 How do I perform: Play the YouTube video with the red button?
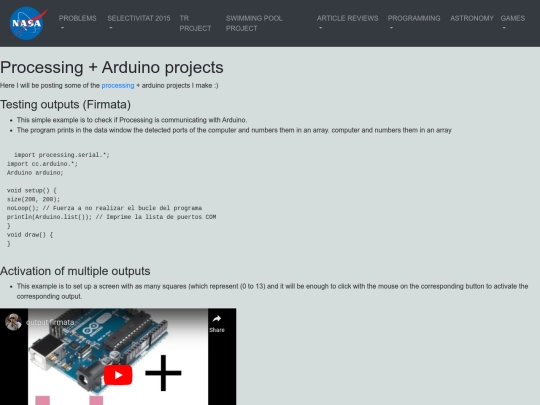[x=118, y=375]
